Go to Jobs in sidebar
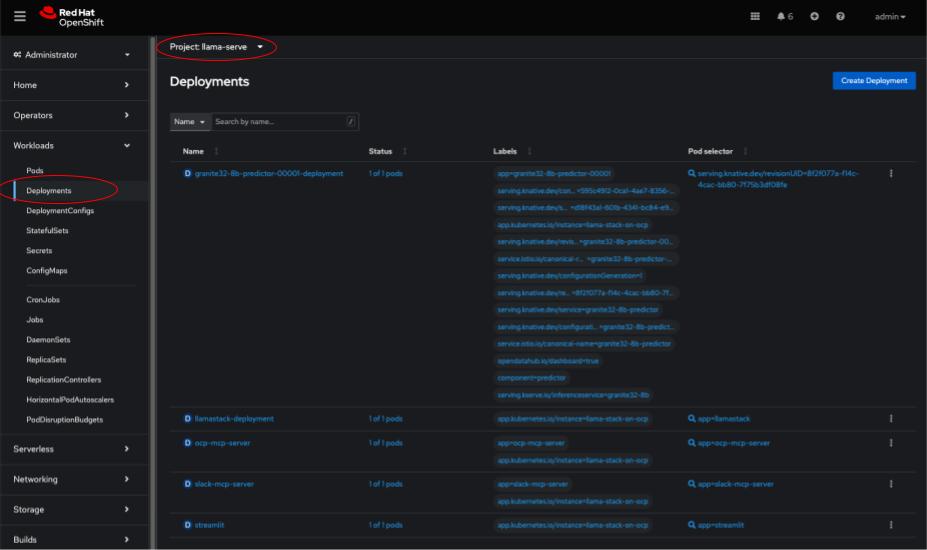This screenshot has width=927, height=550. (35, 319)
